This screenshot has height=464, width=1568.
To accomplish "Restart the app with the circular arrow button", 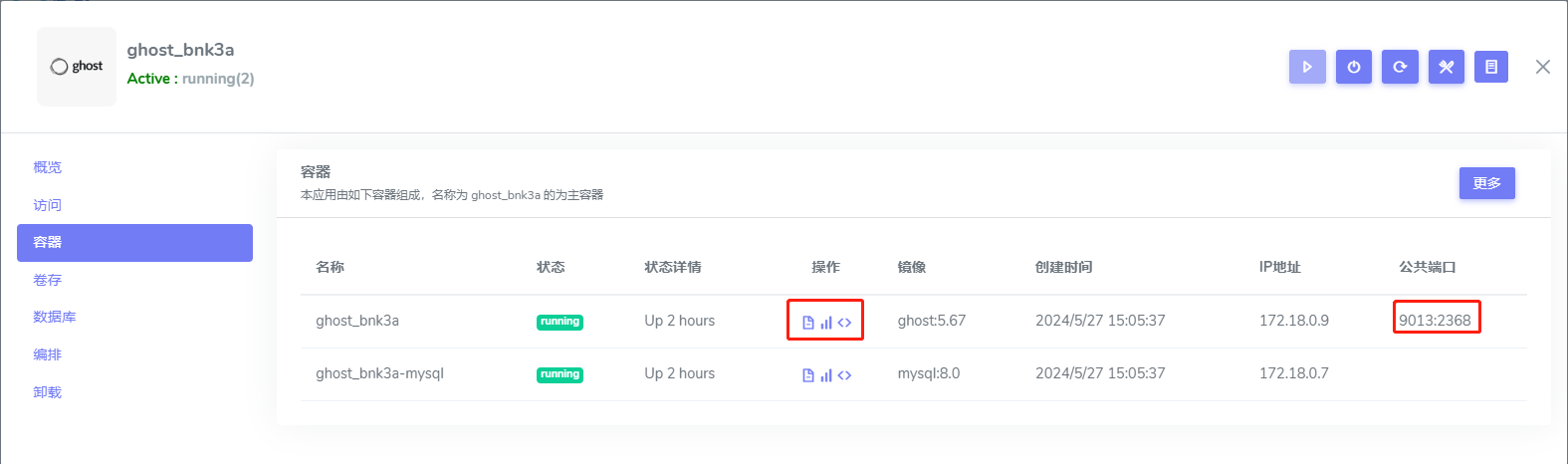I will (1400, 67).
